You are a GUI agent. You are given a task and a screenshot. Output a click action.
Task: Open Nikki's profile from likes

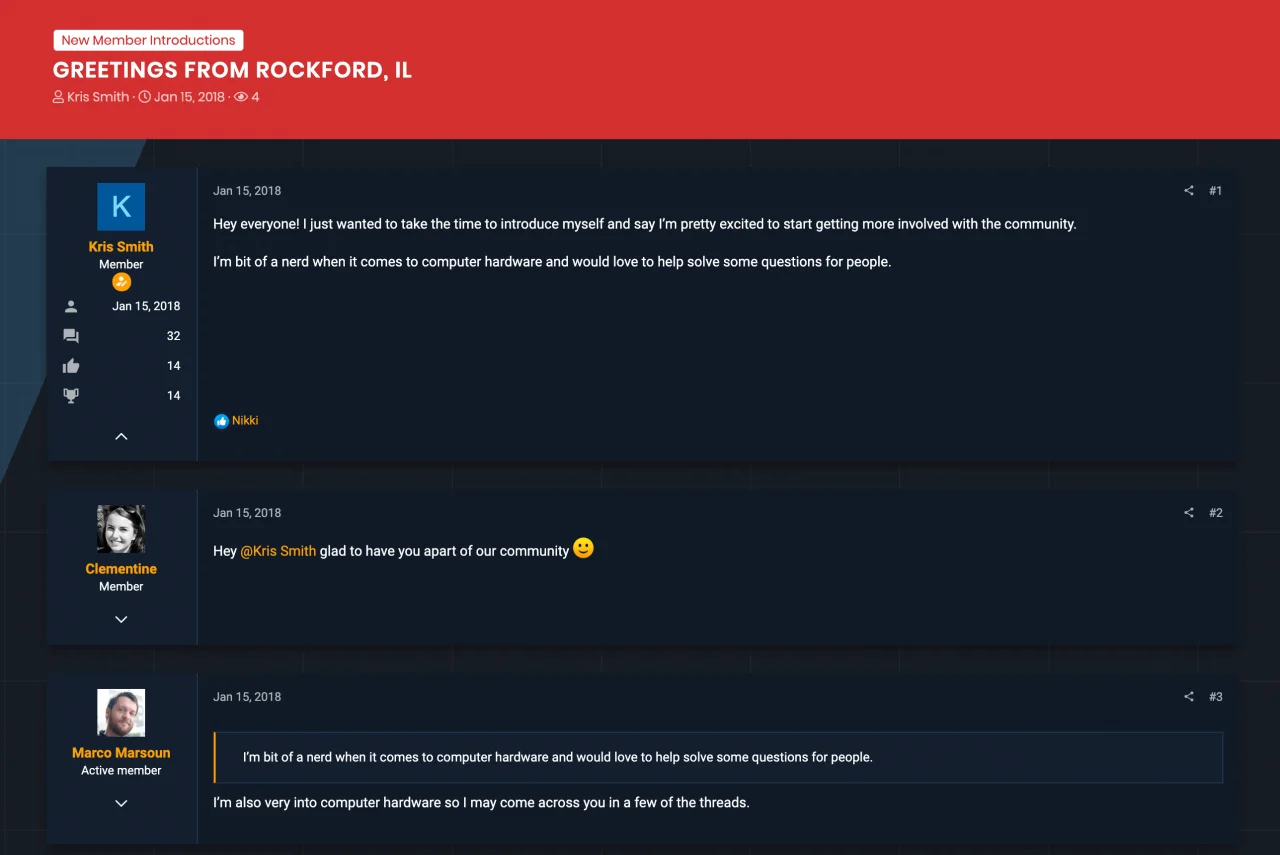[x=245, y=421]
